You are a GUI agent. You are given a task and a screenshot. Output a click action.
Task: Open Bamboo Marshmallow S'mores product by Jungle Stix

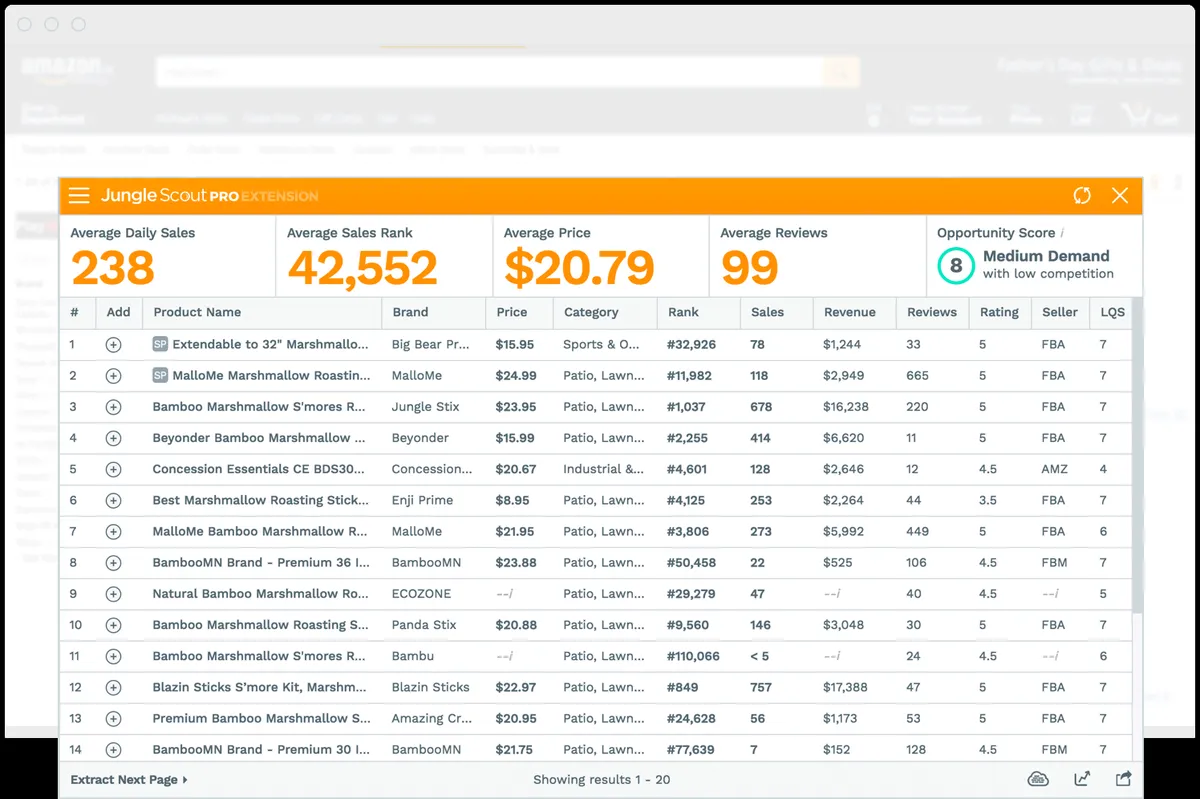259,407
